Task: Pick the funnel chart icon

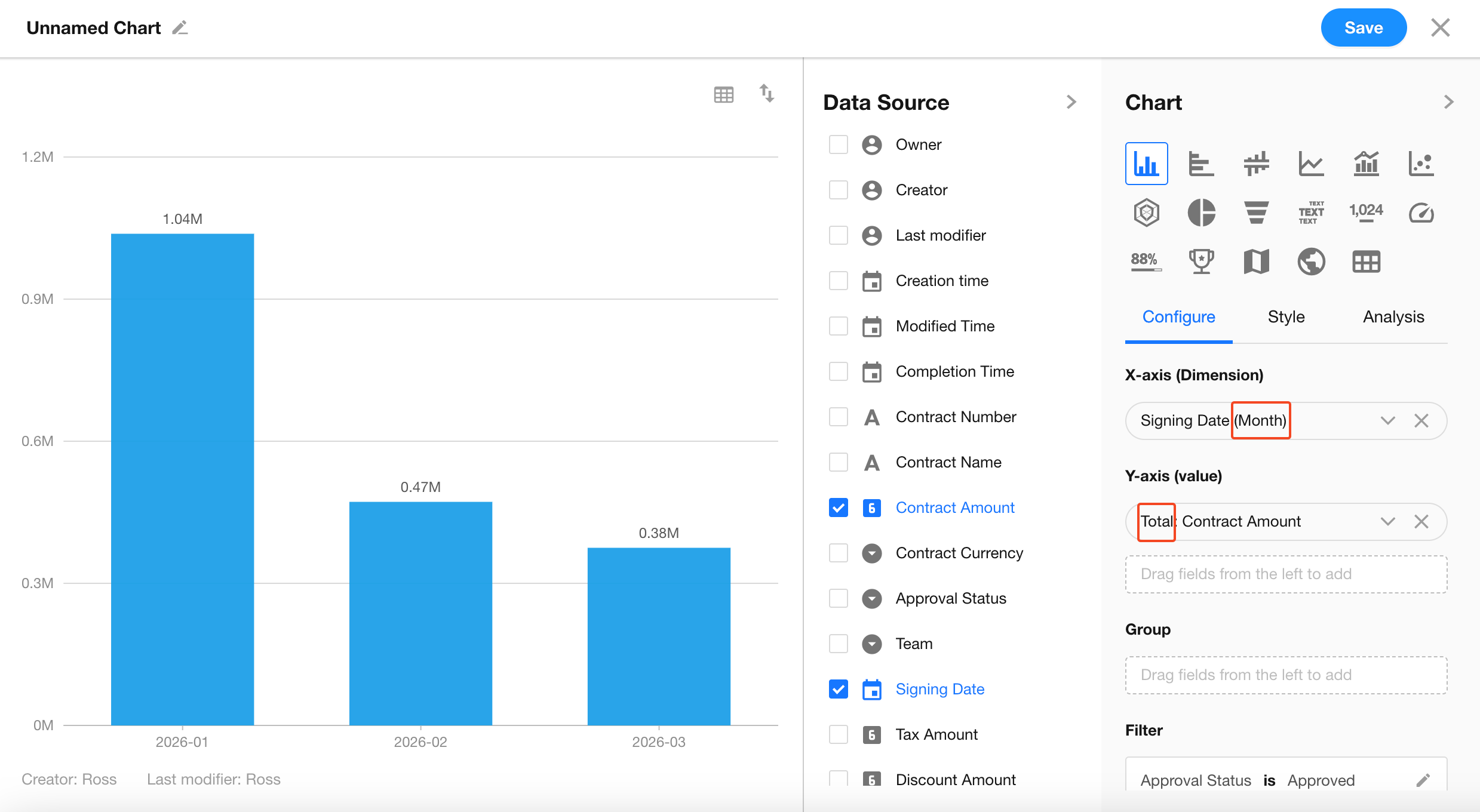Action: tap(1256, 213)
